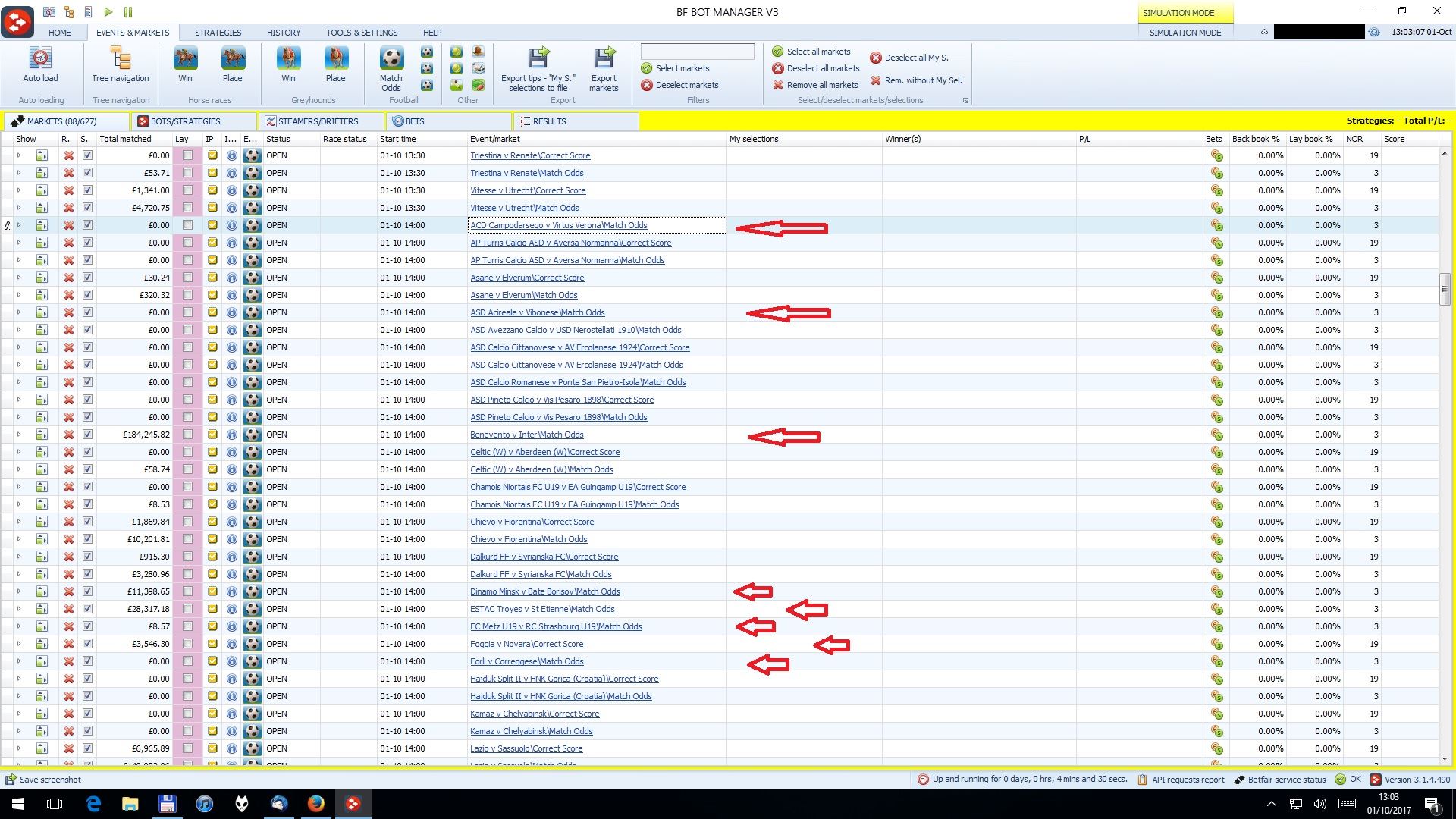Toggle Lay checkbox for Asane v Elverum Match Odds
This screenshot has height=819, width=1456.
[187, 295]
